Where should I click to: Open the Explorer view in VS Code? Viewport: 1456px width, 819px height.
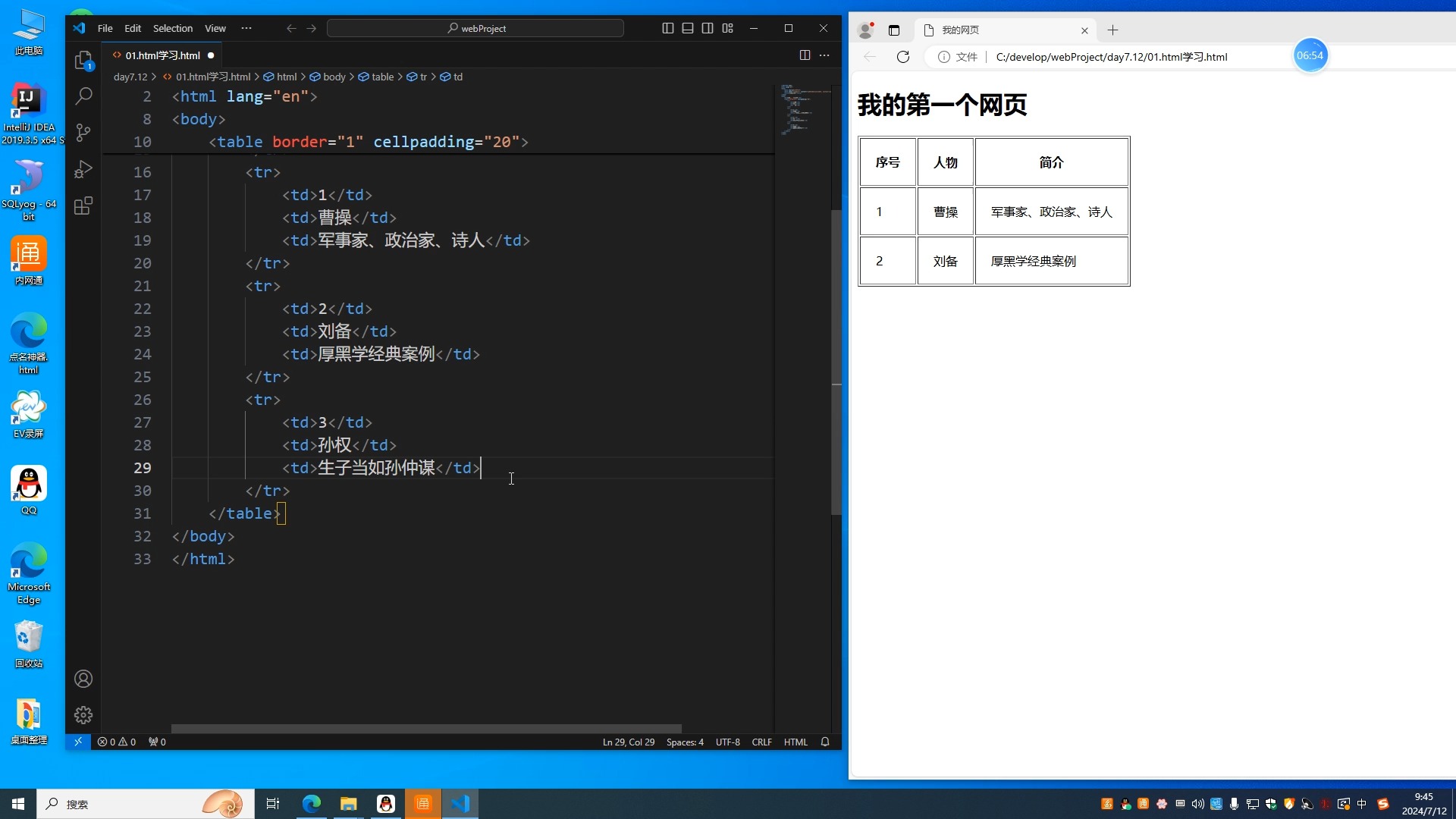click(x=83, y=60)
